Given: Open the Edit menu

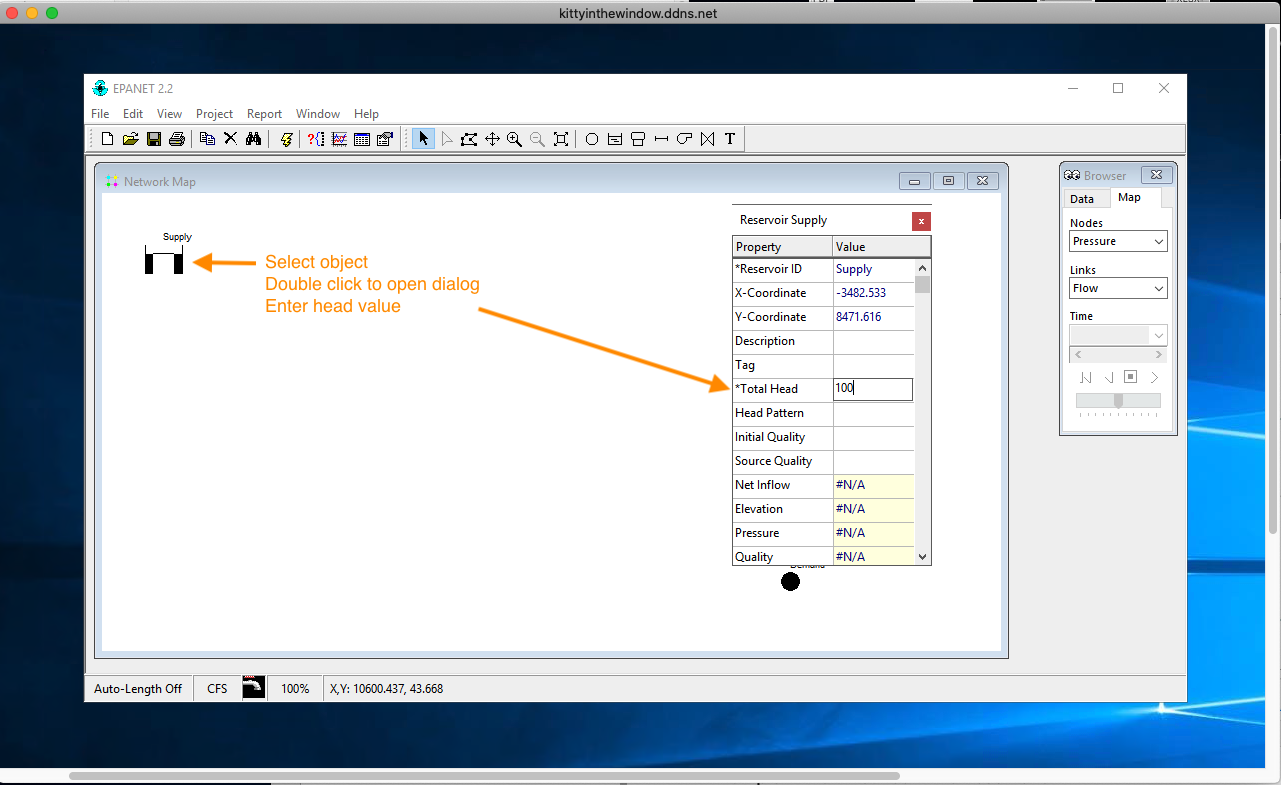Looking at the screenshot, I should coord(133,114).
